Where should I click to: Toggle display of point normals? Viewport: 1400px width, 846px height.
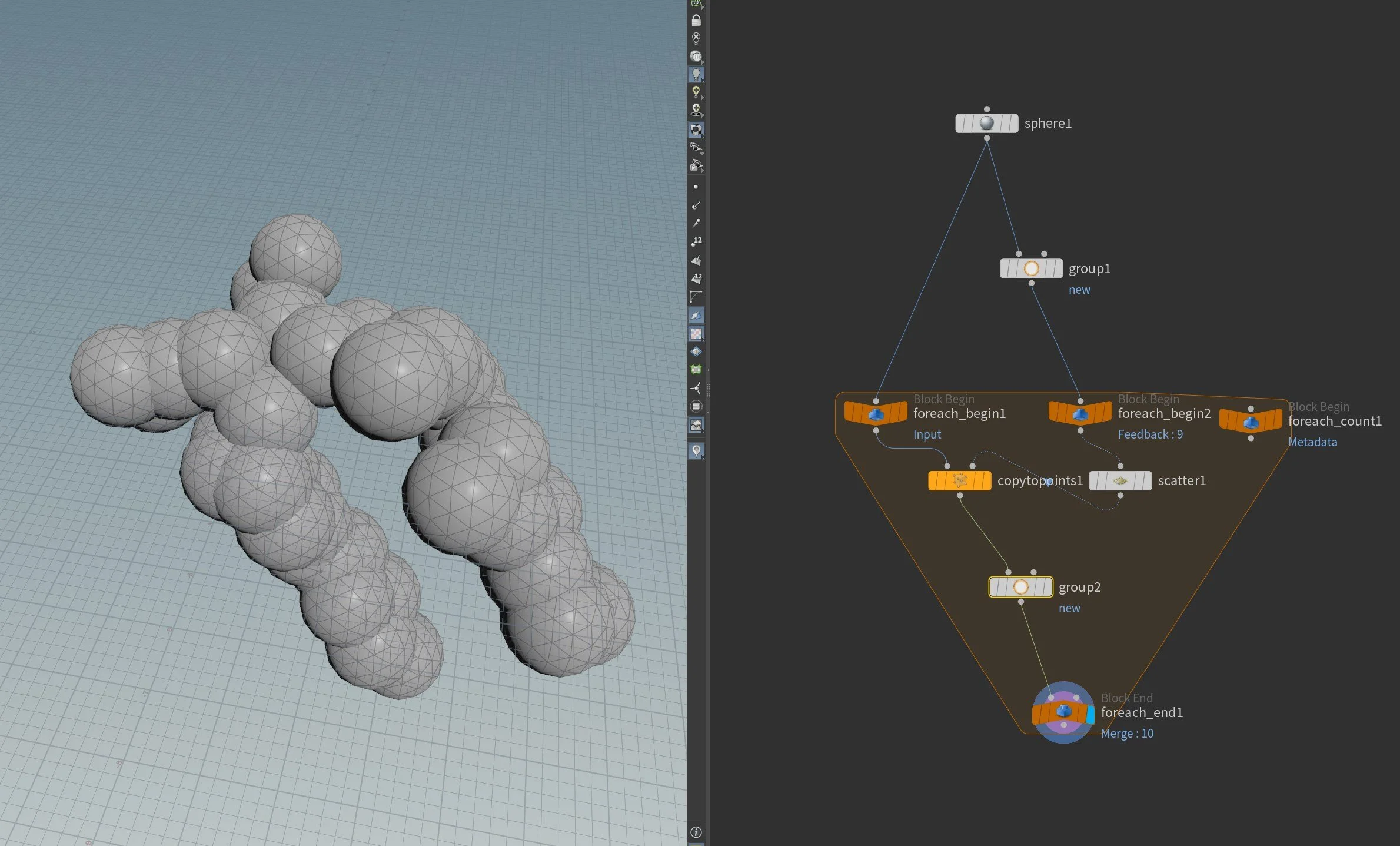(696, 205)
